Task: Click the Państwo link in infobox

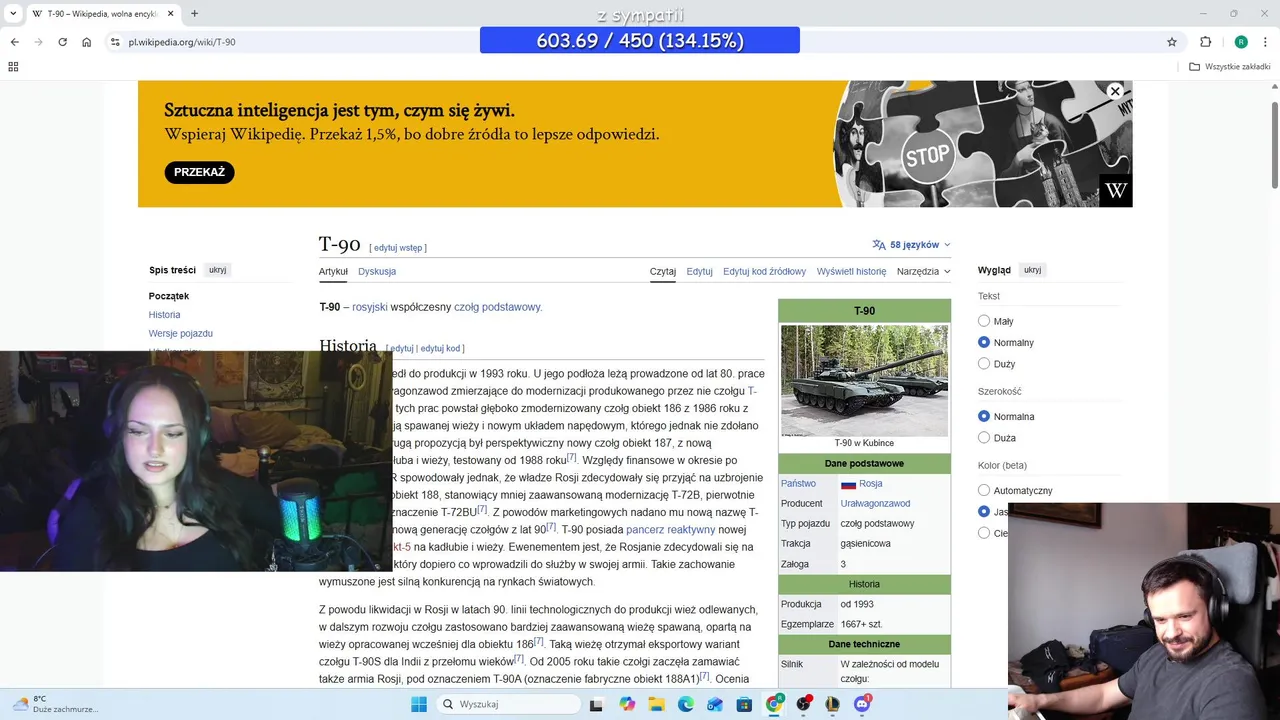Action: (798, 484)
